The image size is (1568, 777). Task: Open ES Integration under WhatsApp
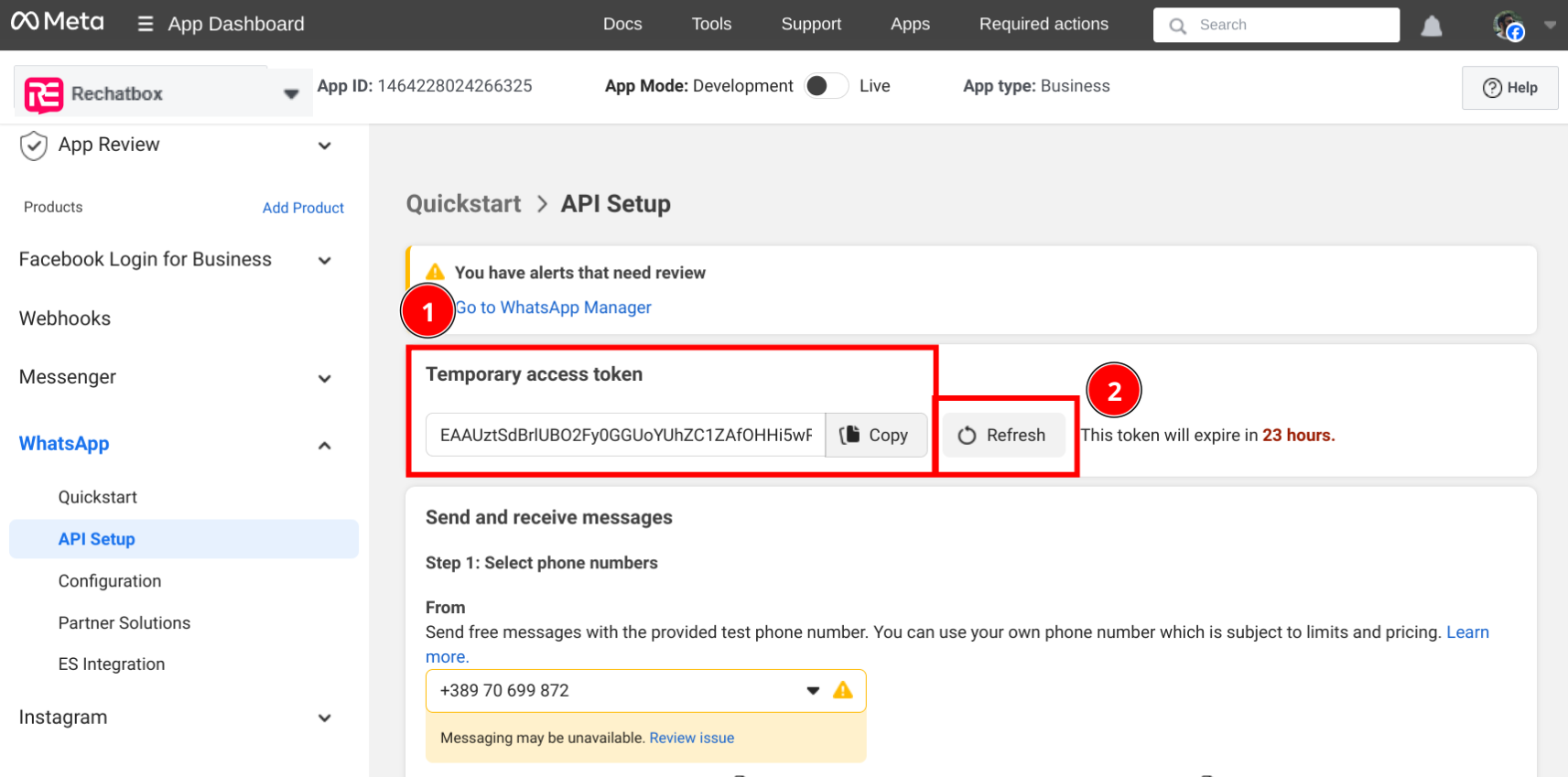112,664
